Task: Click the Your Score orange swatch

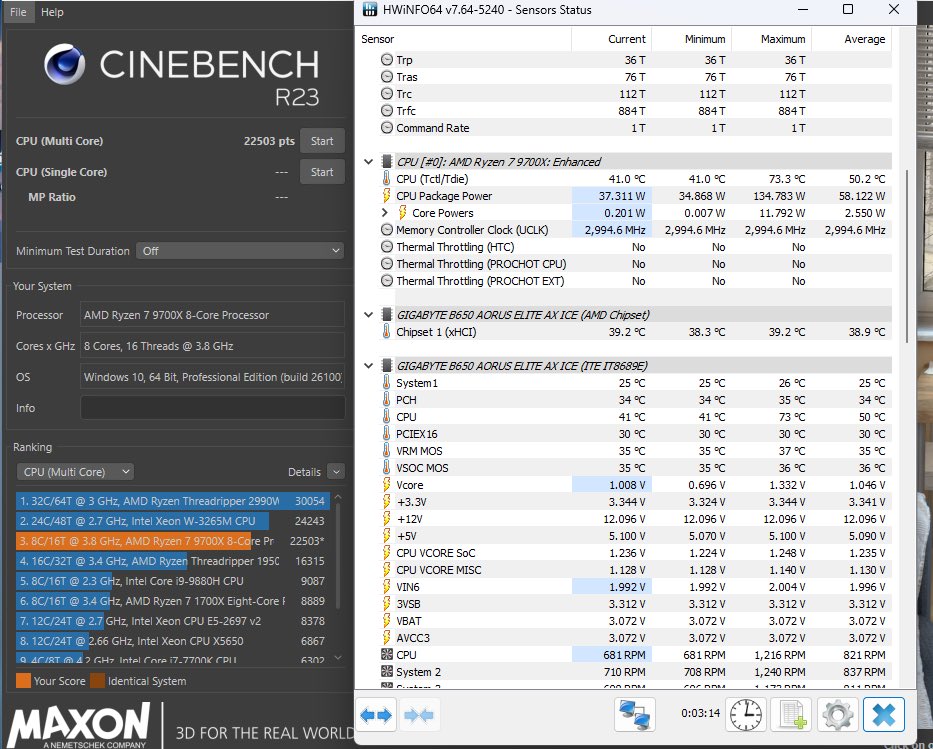Action: [23, 681]
